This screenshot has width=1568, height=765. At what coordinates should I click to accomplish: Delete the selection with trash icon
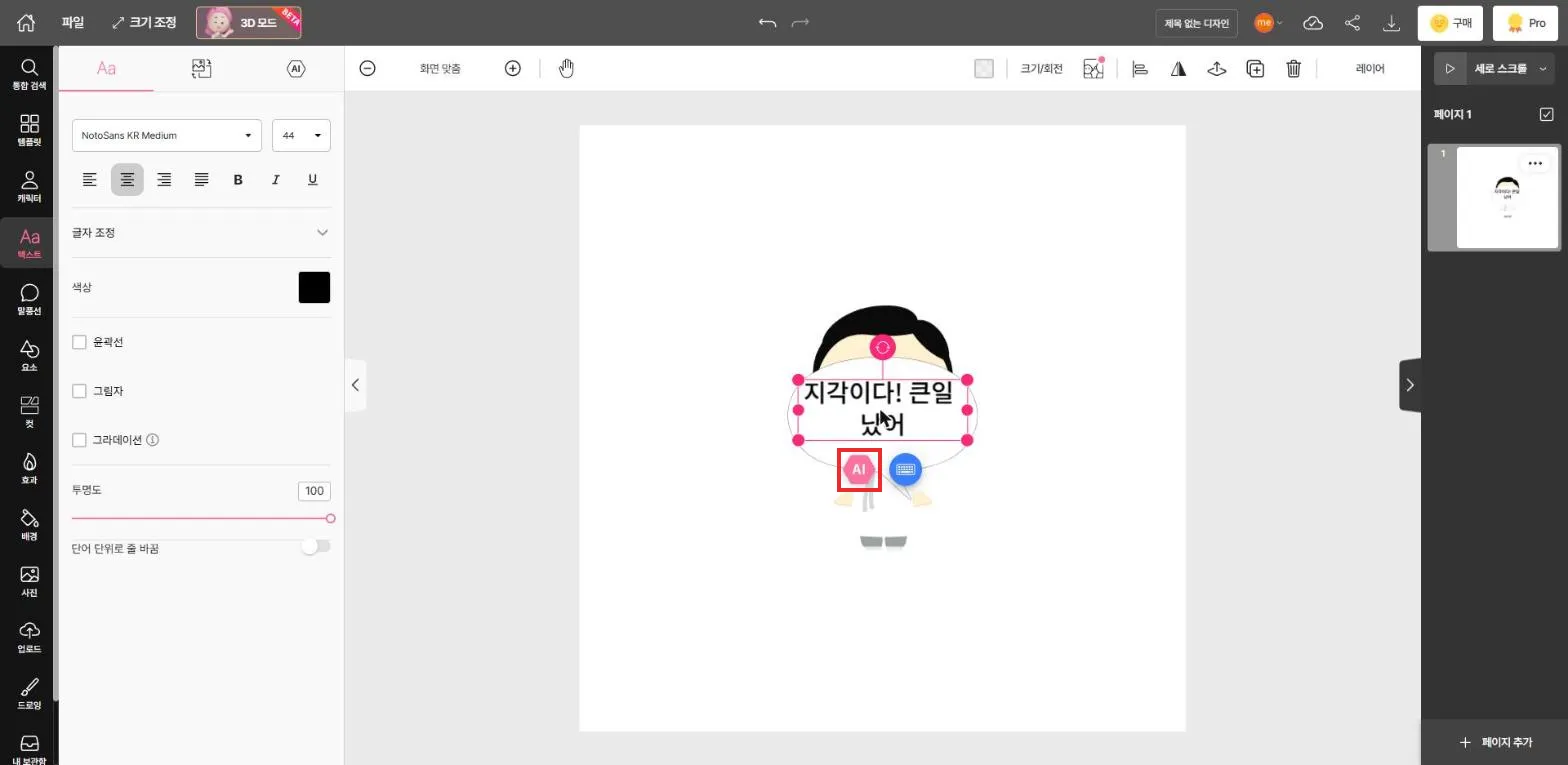pyautogui.click(x=1293, y=68)
